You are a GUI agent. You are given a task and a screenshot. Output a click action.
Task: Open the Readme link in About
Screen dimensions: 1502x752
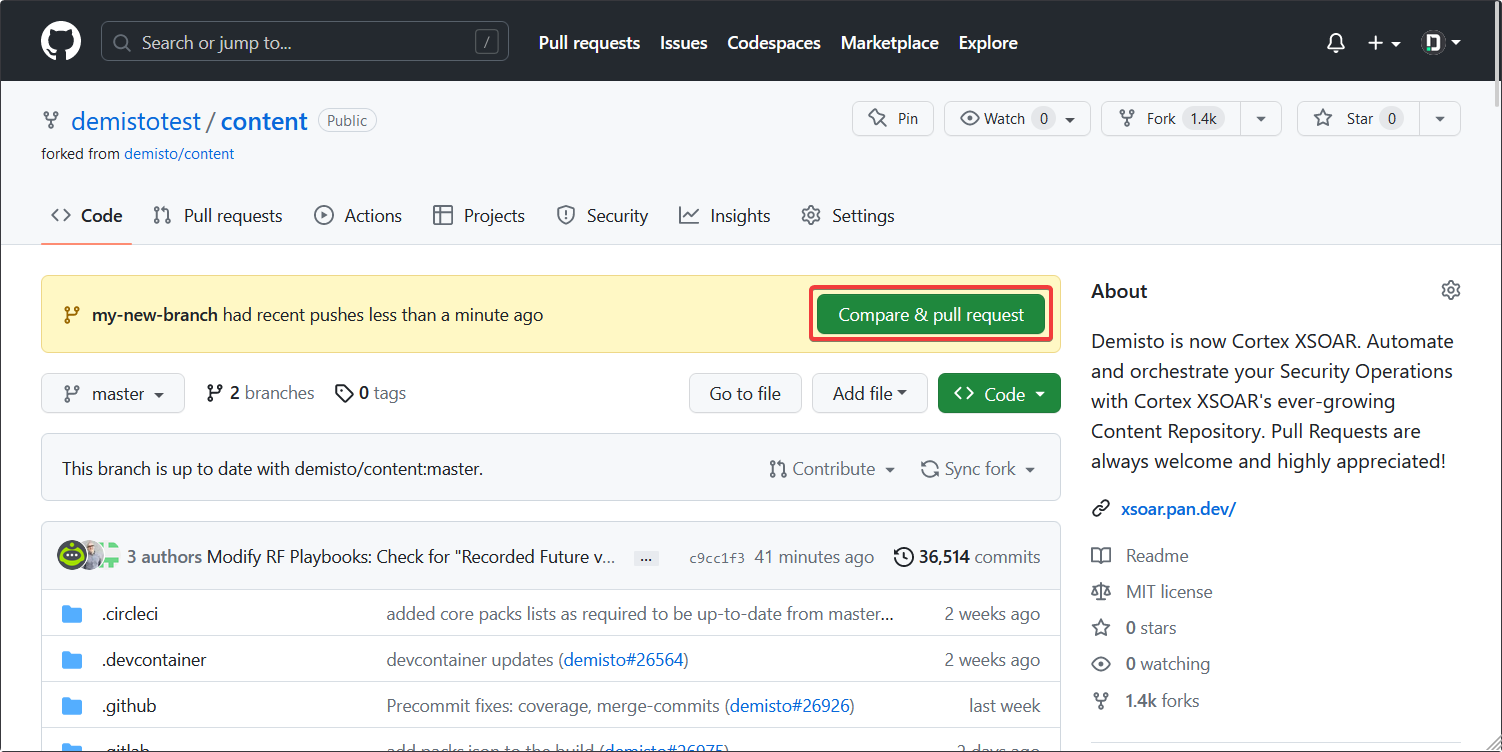[1140, 556]
